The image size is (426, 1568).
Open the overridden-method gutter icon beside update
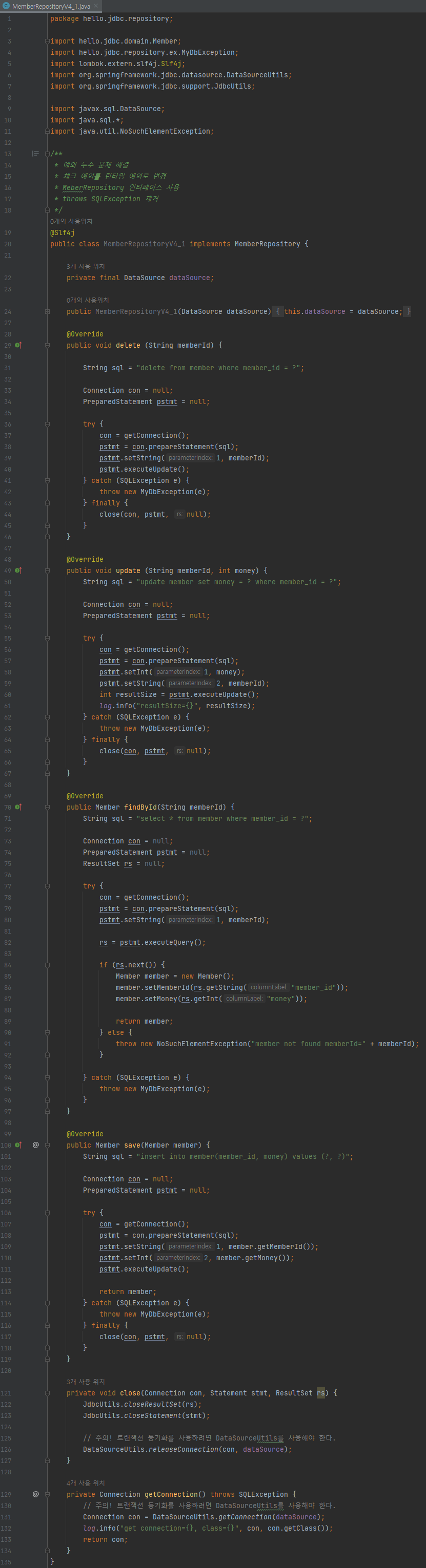(x=18, y=570)
